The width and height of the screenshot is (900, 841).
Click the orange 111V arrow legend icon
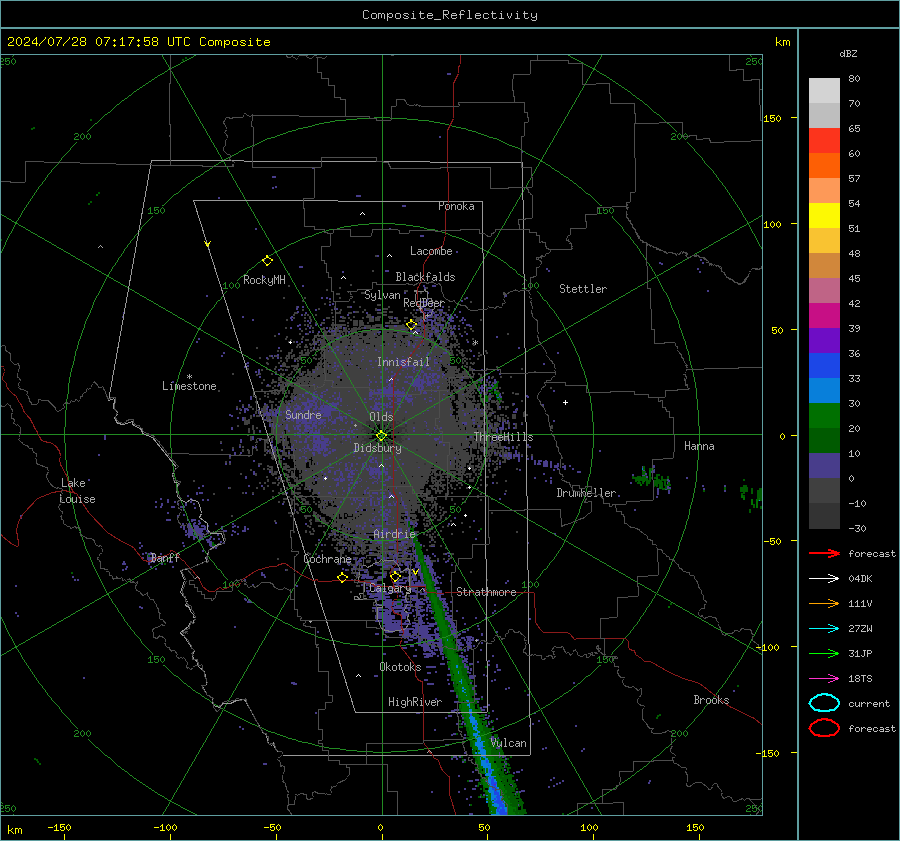(824, 603)
